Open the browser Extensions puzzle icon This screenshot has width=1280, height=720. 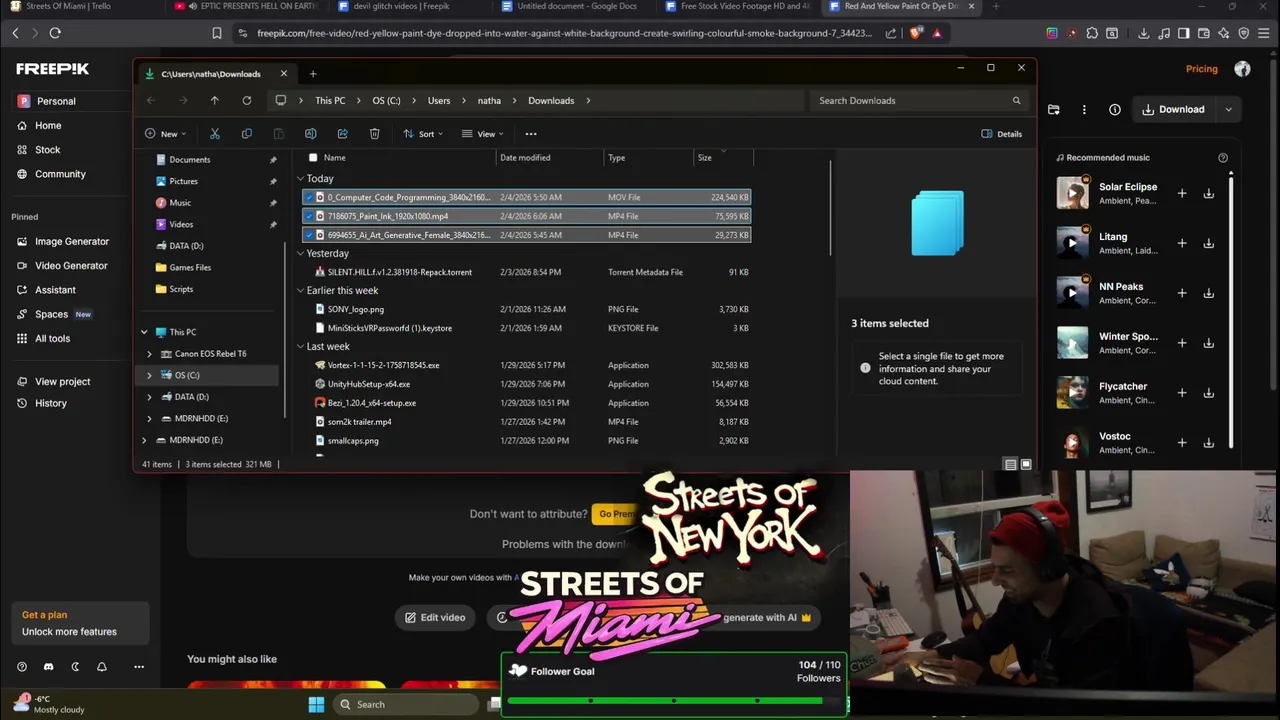[1092, 33]
